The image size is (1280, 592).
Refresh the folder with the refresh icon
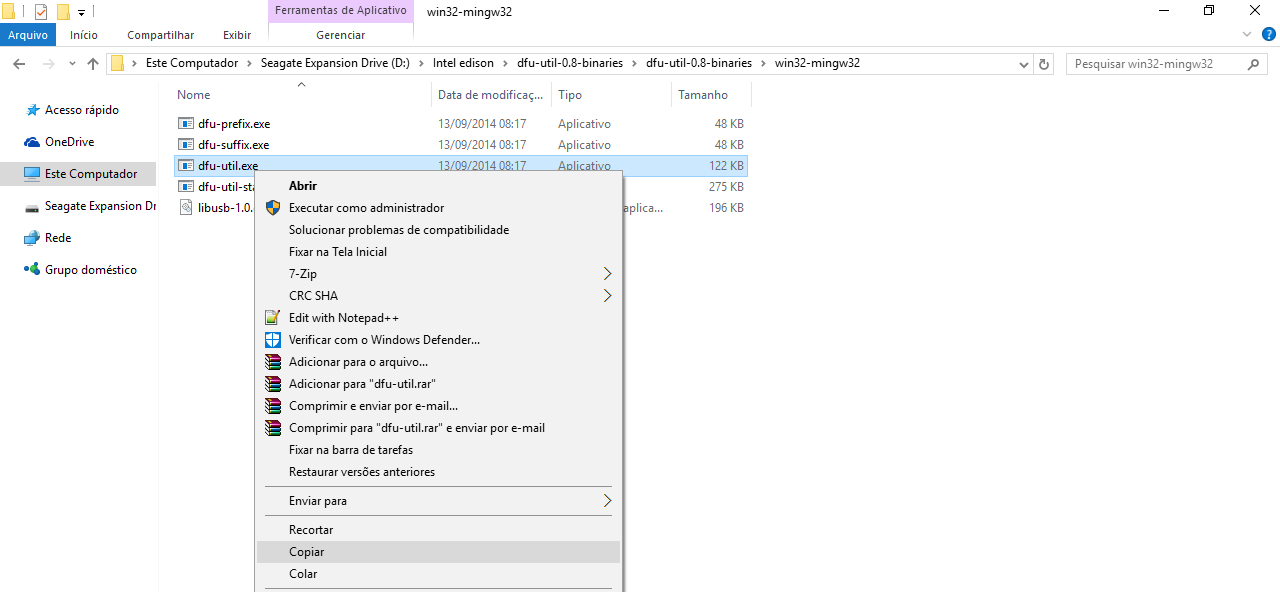1045,64
